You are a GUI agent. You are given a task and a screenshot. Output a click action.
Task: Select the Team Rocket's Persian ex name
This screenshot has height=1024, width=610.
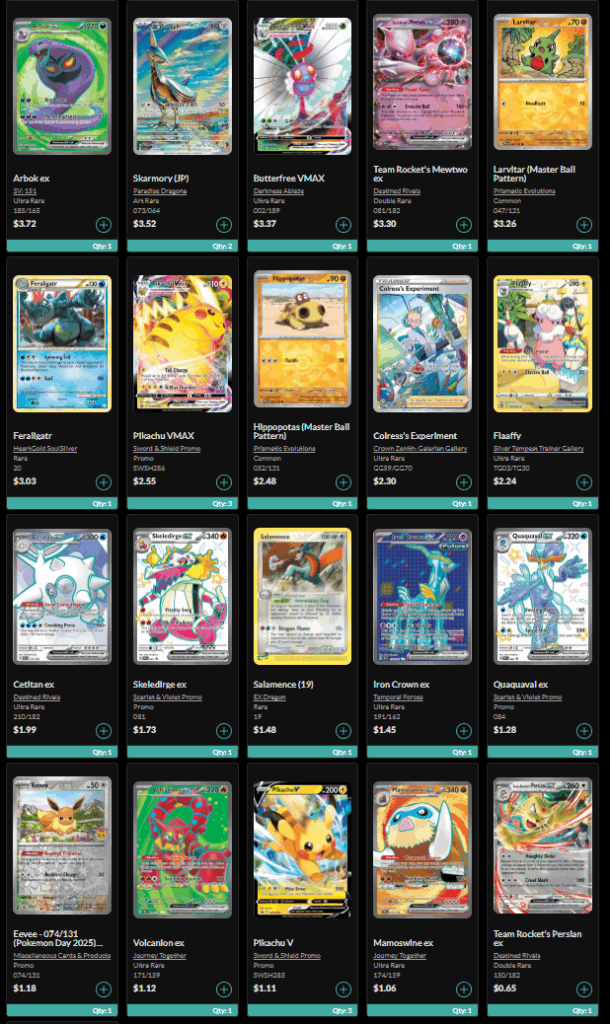(x=537, y=938)
